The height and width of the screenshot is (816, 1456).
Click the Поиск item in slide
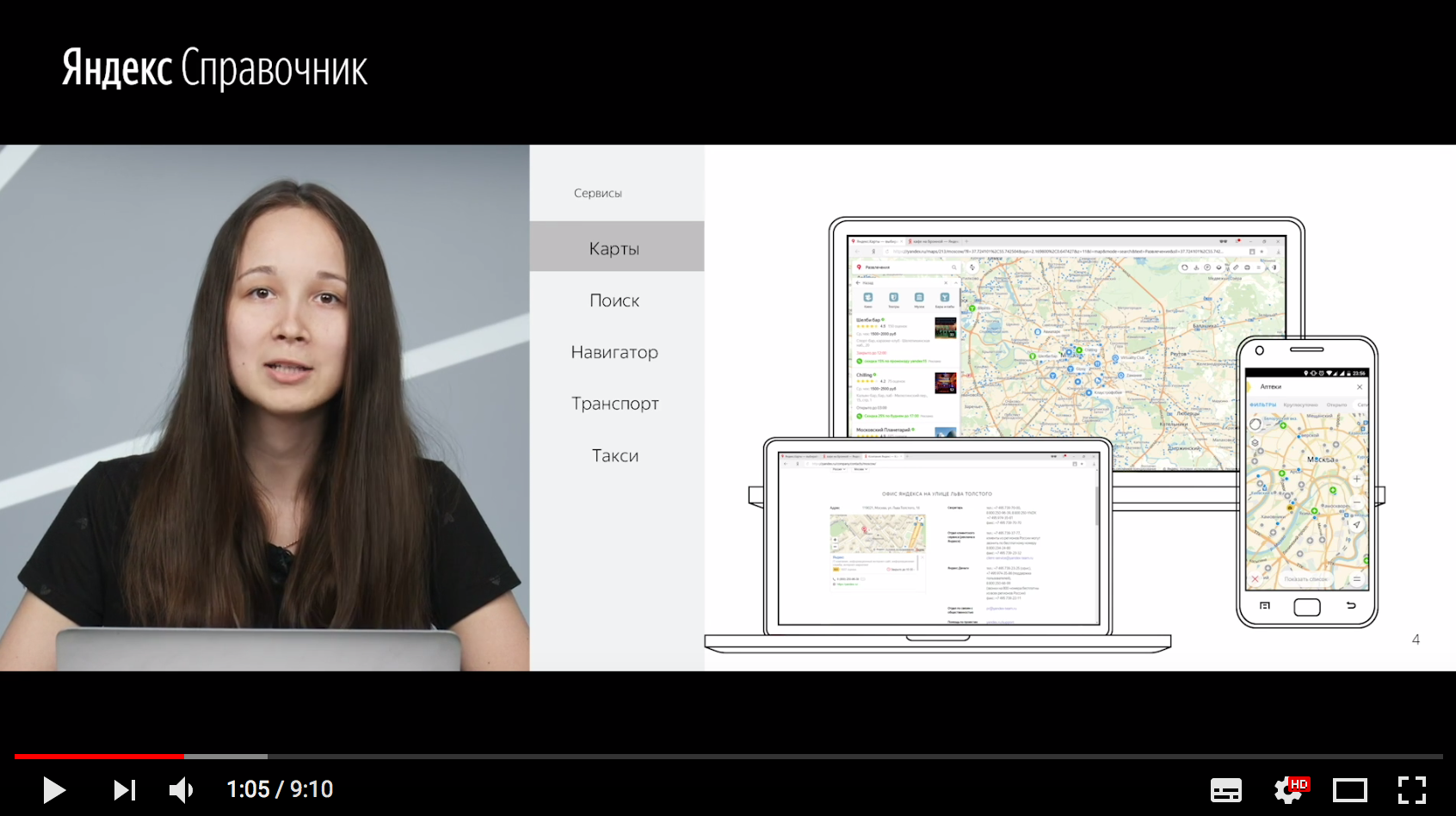tap(614, 300)
